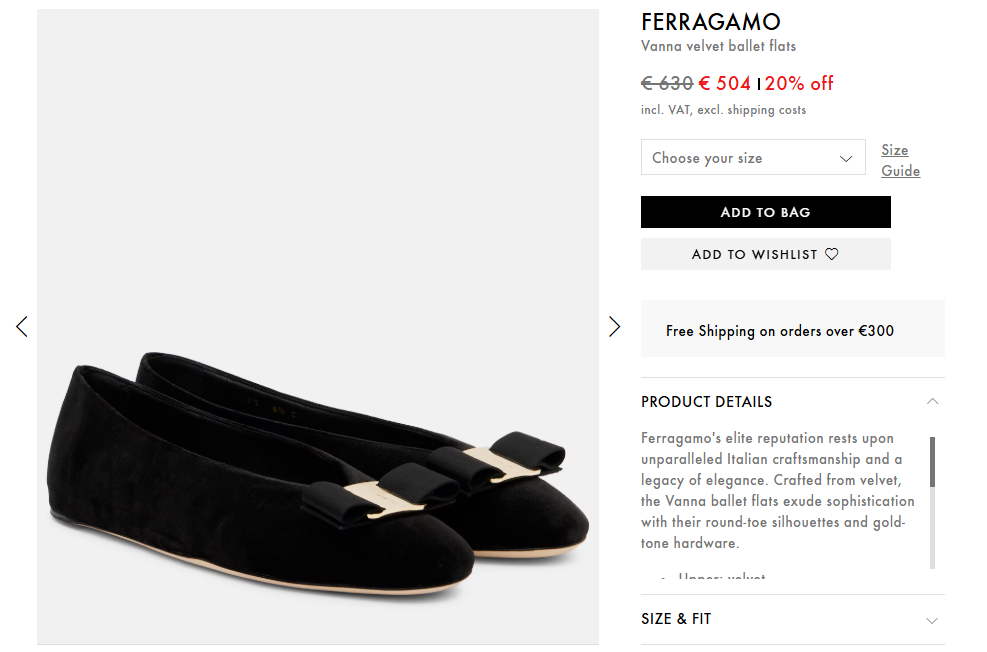This screenshot has height=652, width=987.
Task: Open the Choose your size dropdown
Action: (x=752, y=158)
